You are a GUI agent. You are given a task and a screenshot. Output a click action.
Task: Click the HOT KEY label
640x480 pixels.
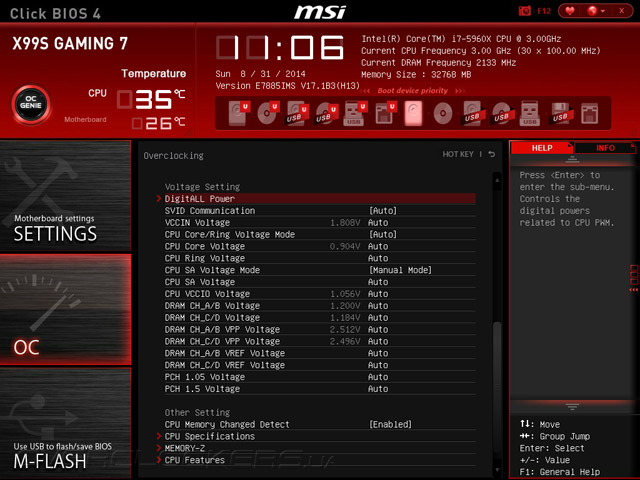(x=458, y=154)
